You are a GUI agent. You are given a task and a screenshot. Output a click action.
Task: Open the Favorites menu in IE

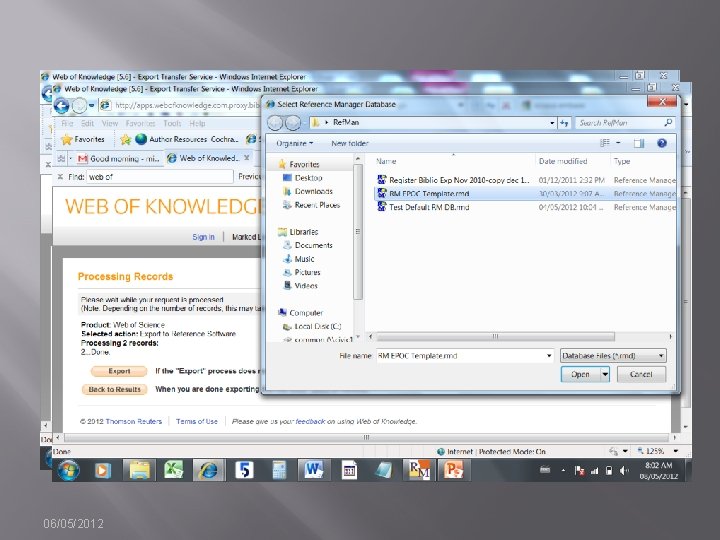[x=140, y=124]
